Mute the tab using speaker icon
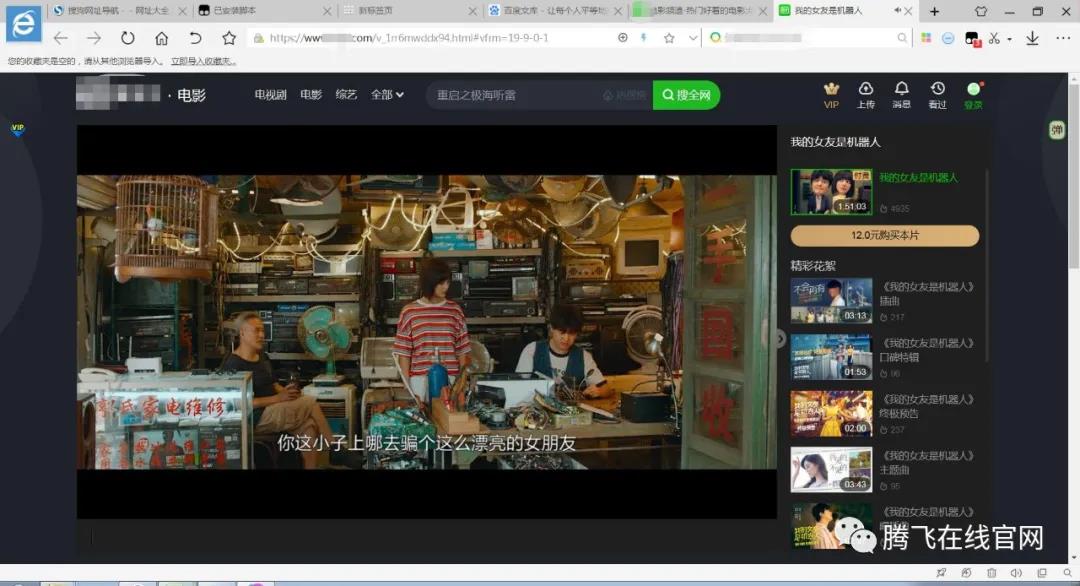The image size is (1080, 586). (x=897, y=11)
